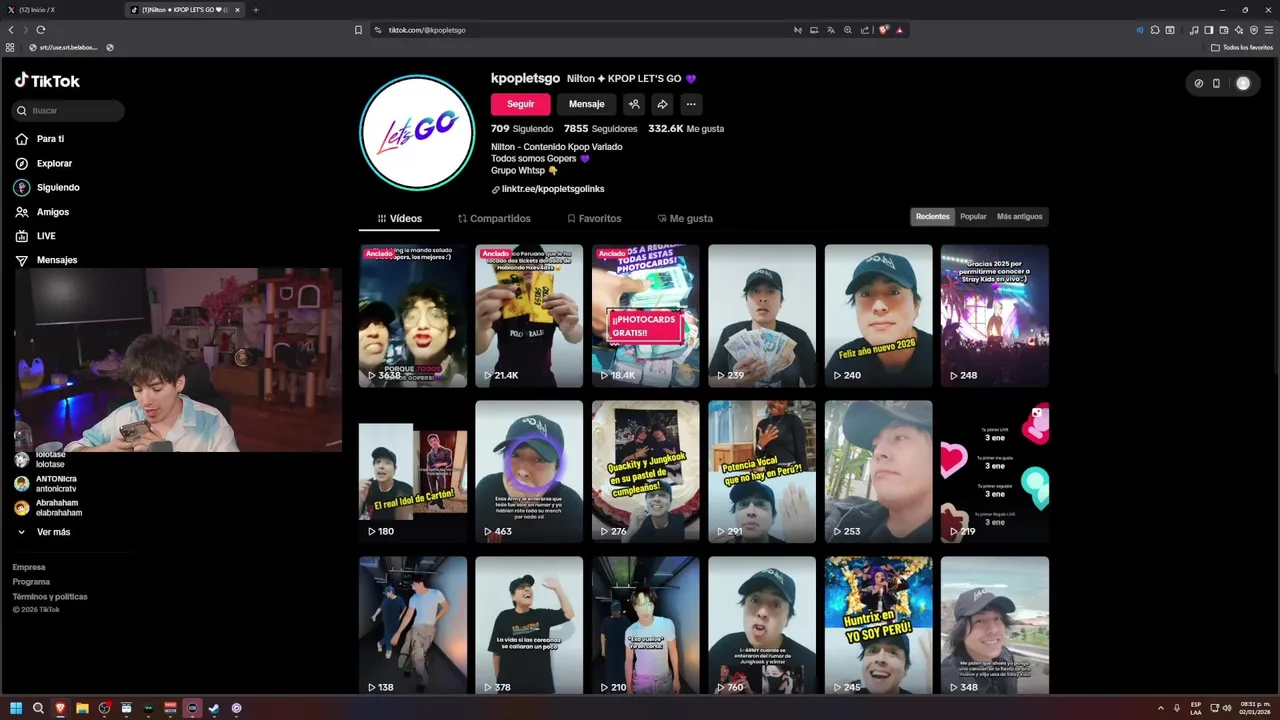
Task: Click Términos y políticas footer link
Action: (x=50, y=597)
